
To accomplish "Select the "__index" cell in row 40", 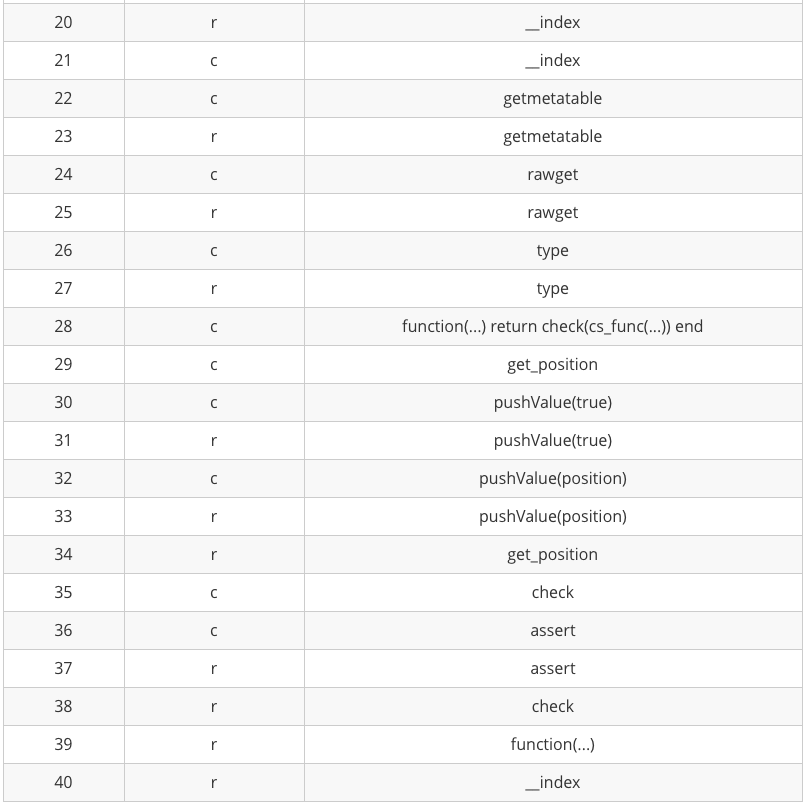I will point(552,782).
